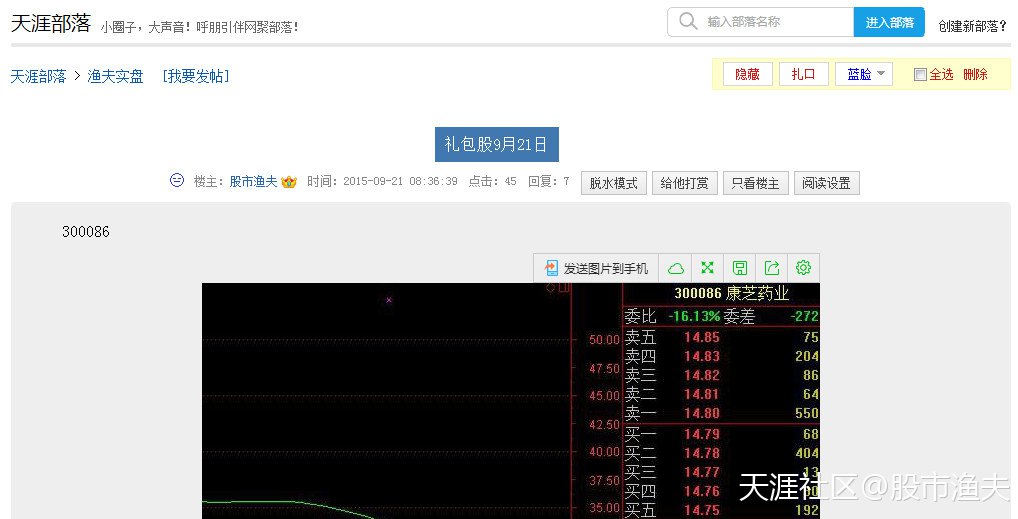Image resolution: width=1018 pixels, height=519 pixels.
Task: Click the 隐藏 button
Action: 747,74
